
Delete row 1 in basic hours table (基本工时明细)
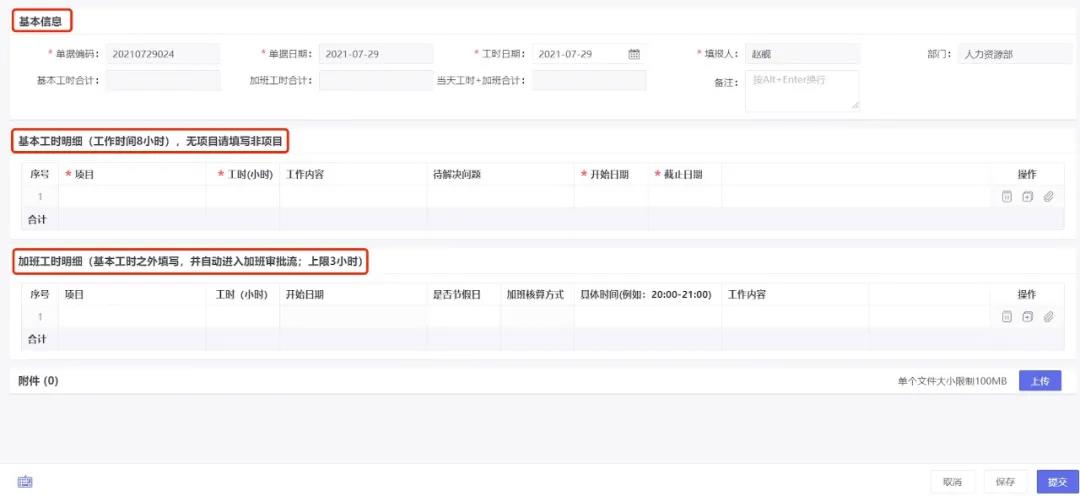[x=1007, y=197]
